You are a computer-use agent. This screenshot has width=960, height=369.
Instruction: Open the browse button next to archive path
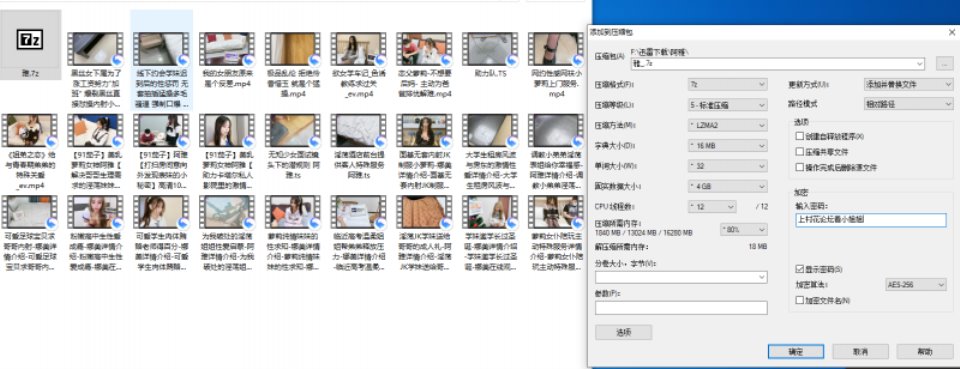(945, 64)
